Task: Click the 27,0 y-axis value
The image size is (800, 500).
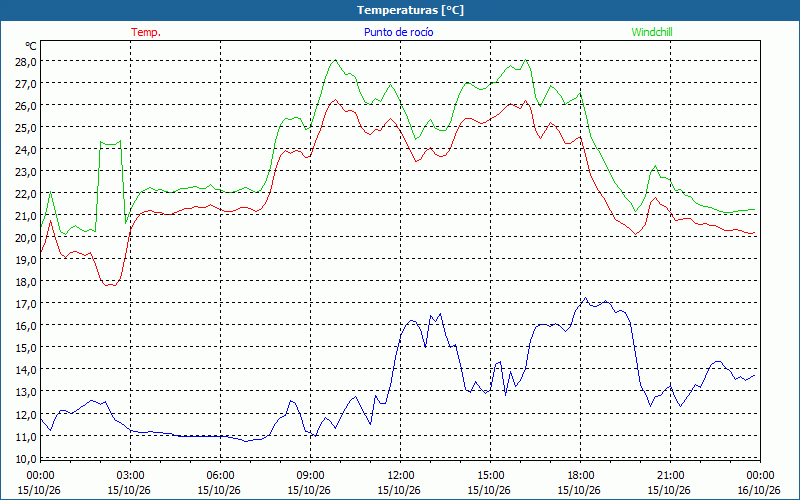Action: pos(25,84)
